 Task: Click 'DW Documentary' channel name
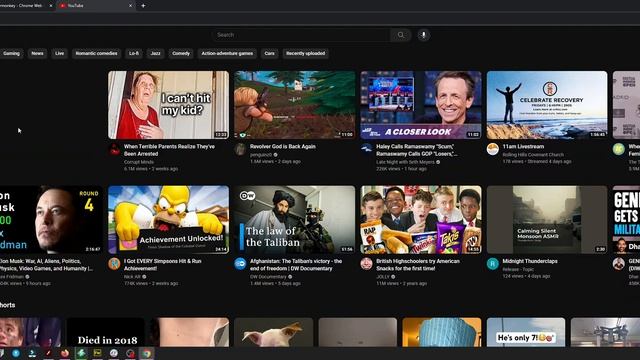(268, 277)
